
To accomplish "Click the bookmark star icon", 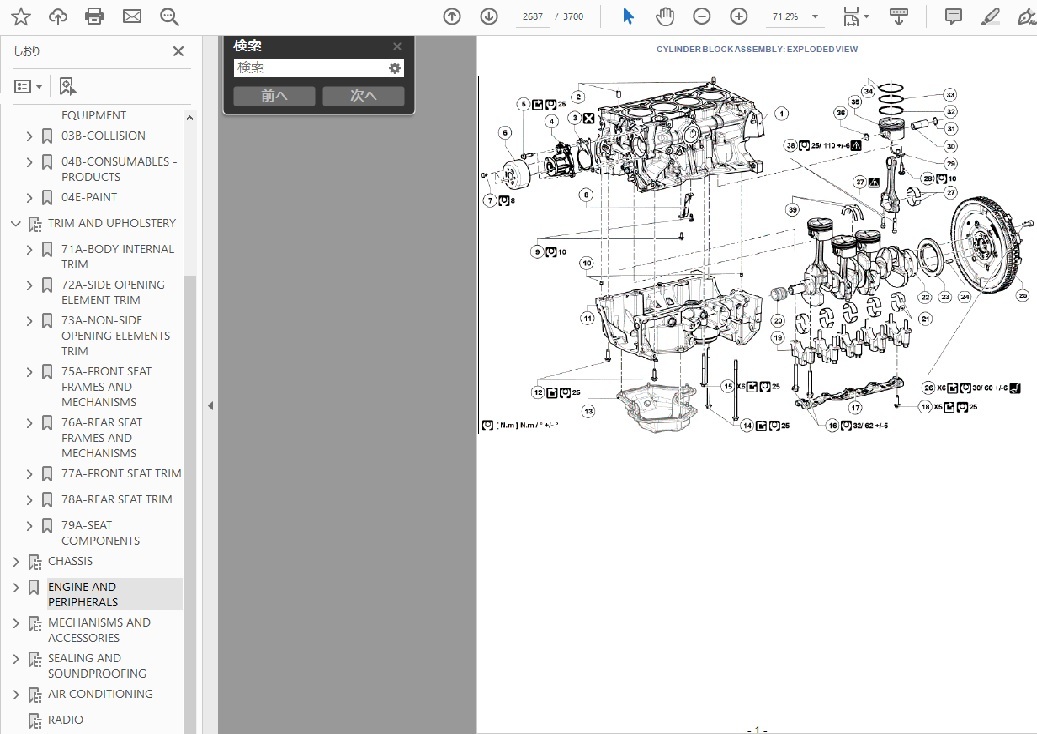I will 21,17.
